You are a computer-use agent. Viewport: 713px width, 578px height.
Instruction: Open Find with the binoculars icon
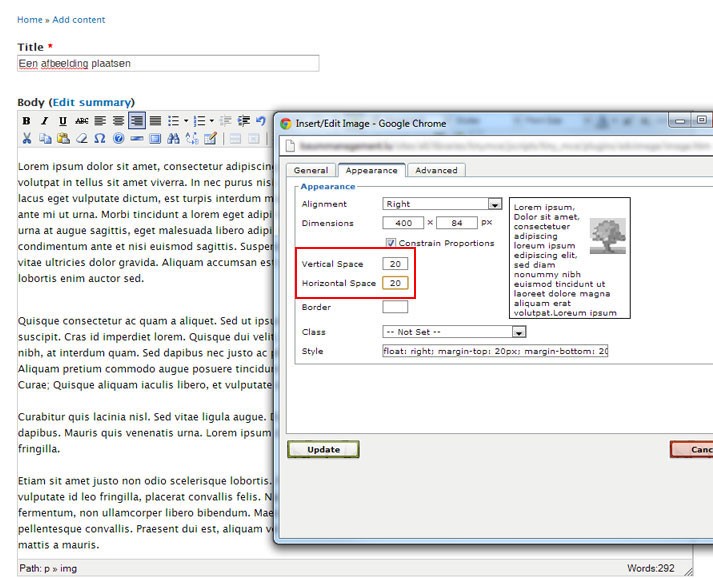174,139
